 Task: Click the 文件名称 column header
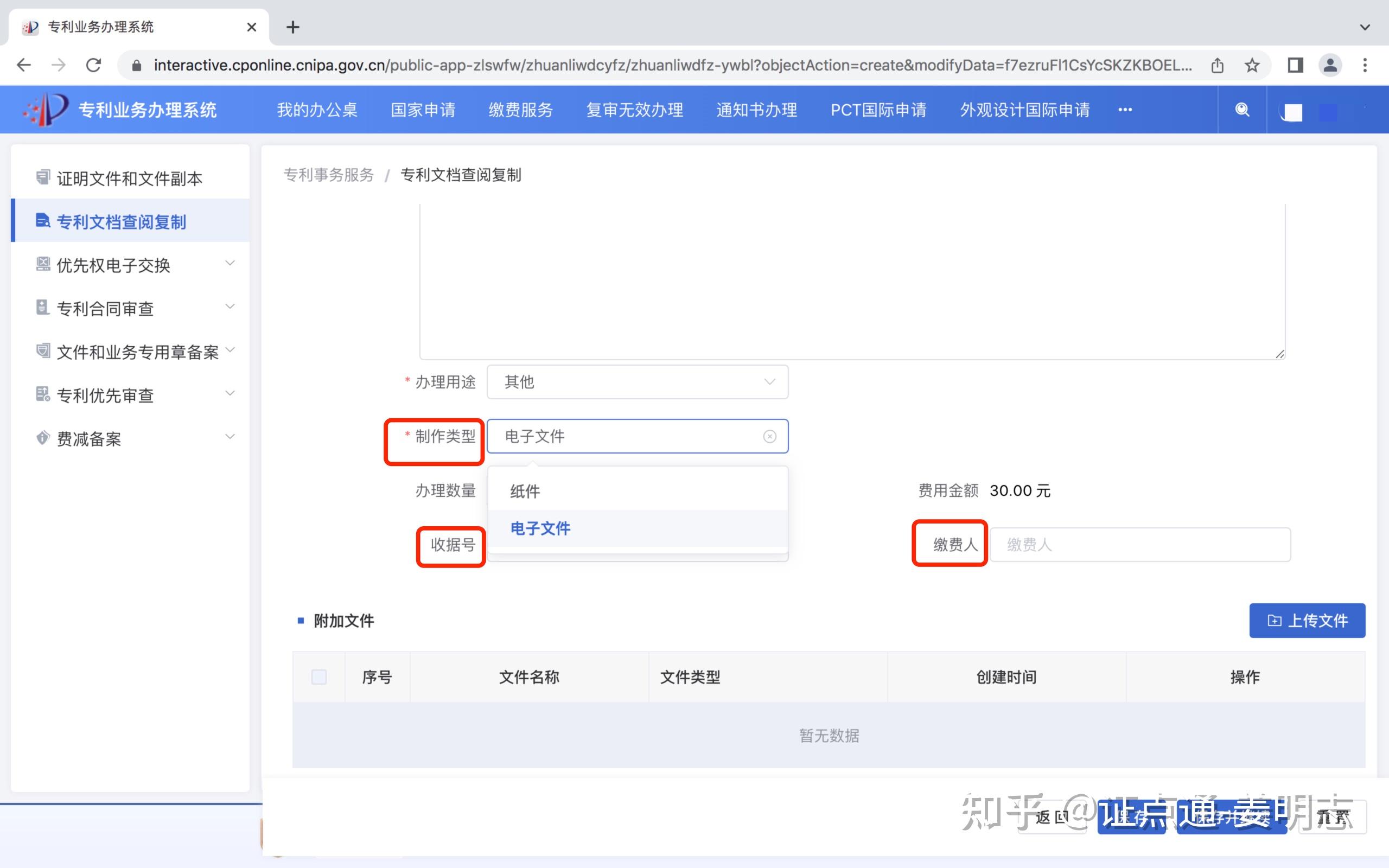529,677
